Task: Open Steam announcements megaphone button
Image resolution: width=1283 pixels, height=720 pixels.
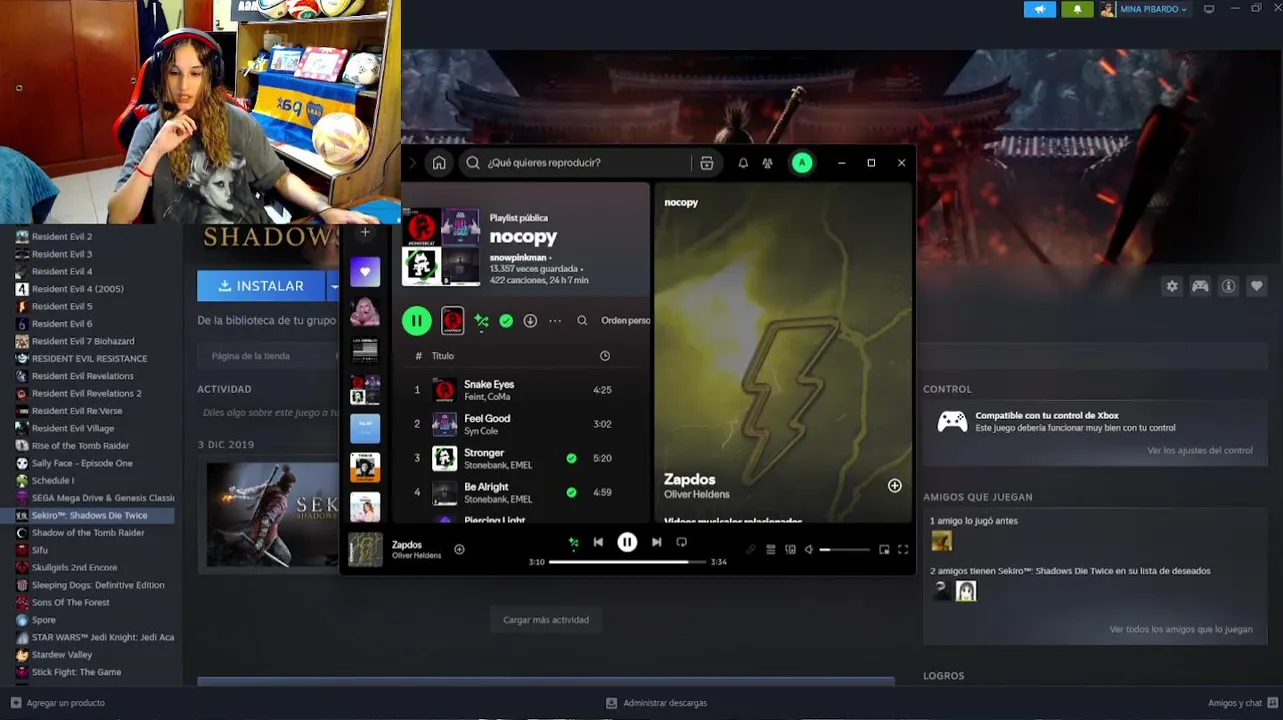Action: [1040, 9]
